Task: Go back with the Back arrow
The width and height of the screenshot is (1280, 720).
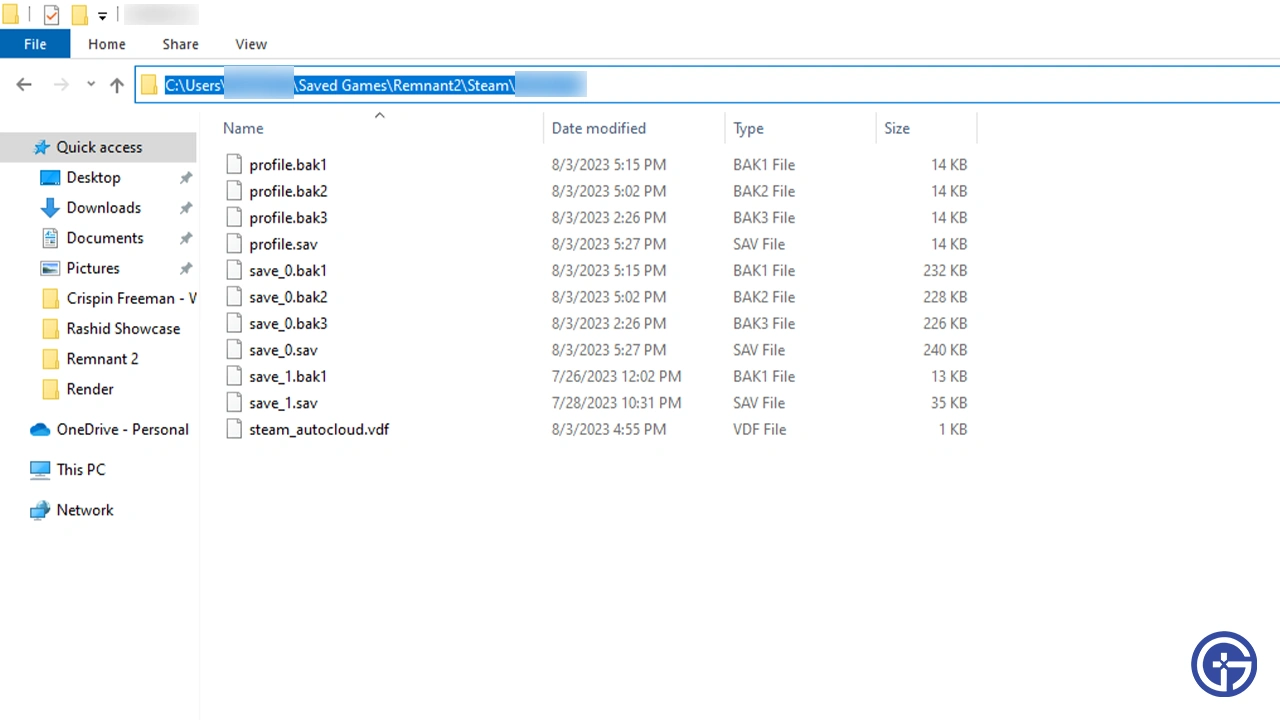Action: click(x=24, y=85)
